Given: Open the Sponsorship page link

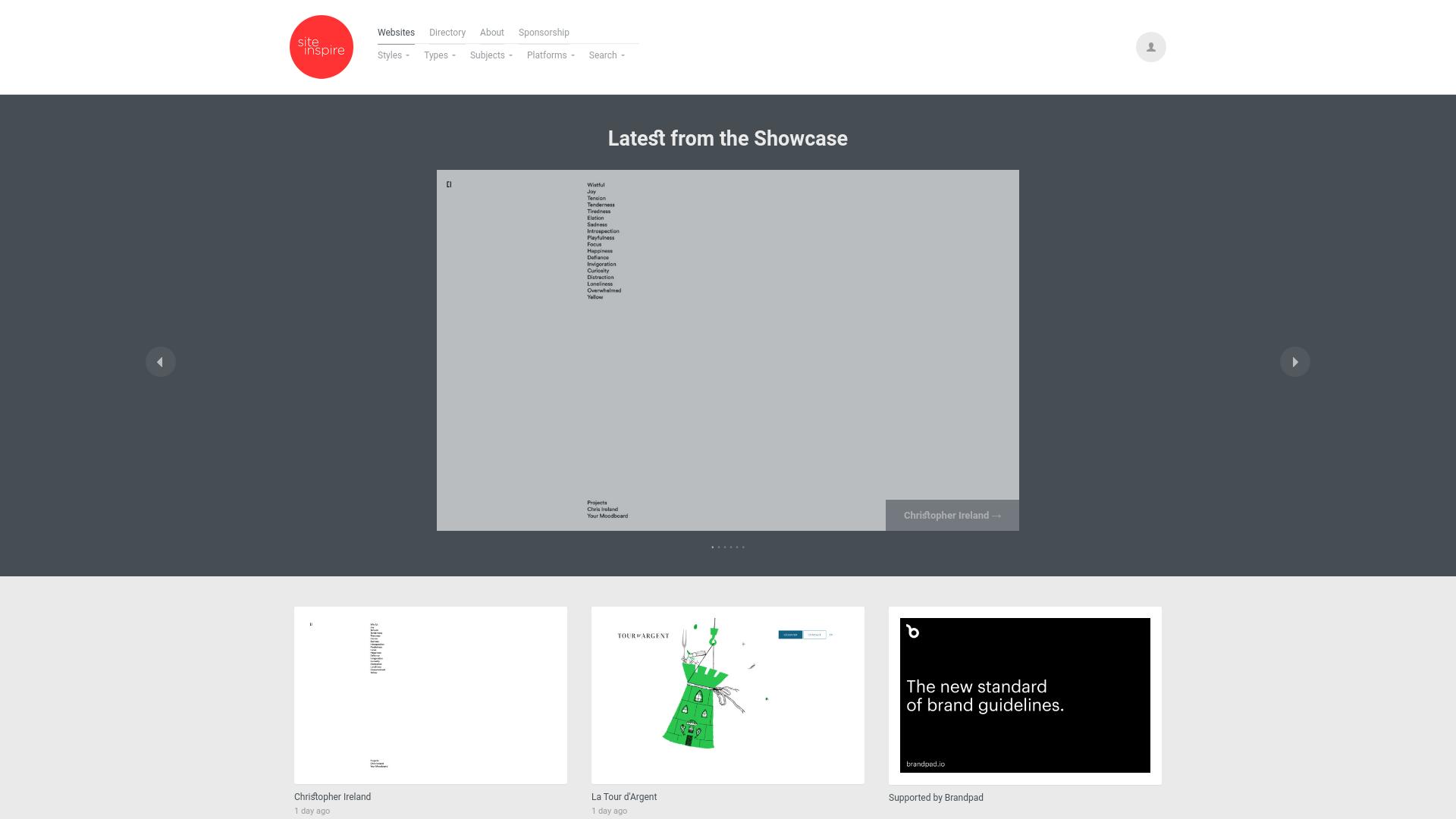Looking at the screenshot, I should [x=543, y=32].
